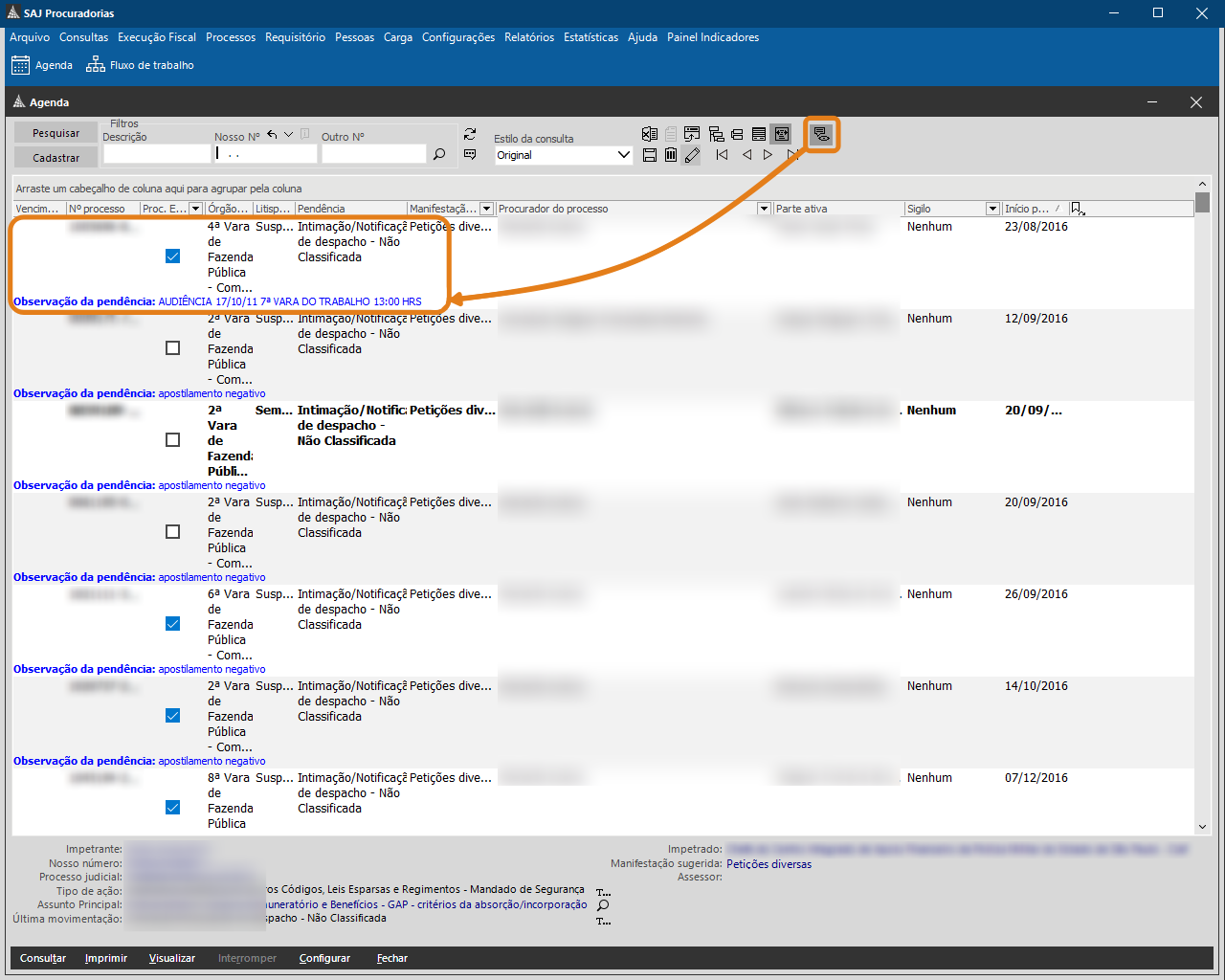Click the bookmark icon in grid header
The width and height of the screenshot is (1225, 980).
pos(1078,209)
